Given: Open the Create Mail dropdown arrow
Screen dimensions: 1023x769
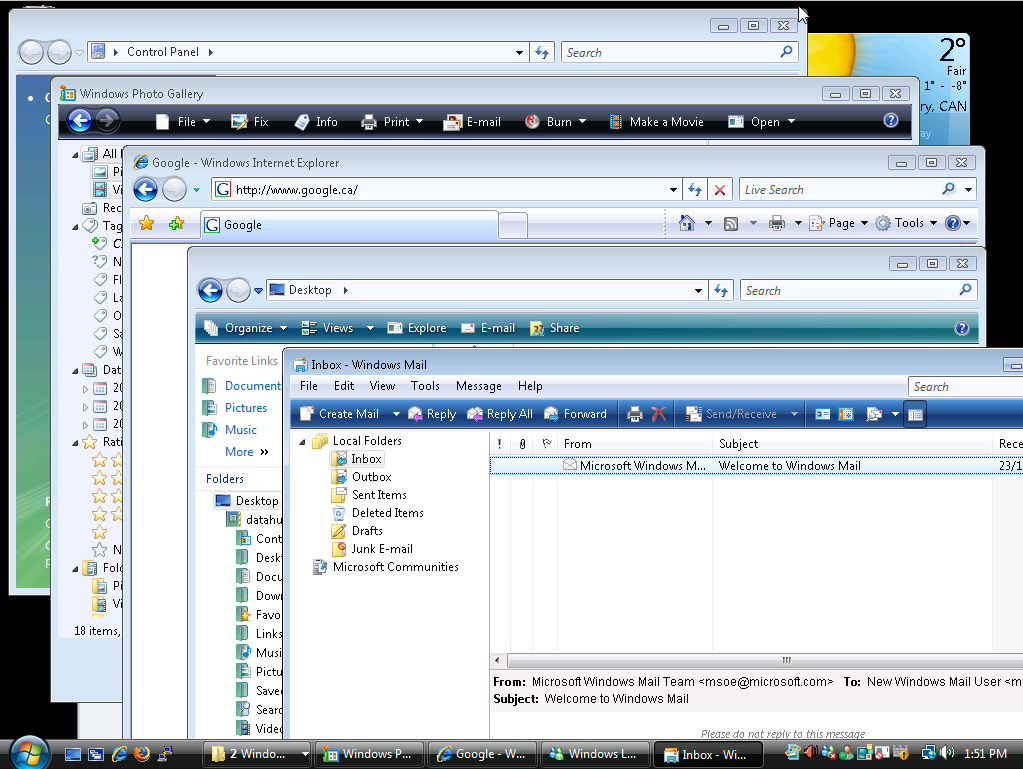Looking at the screenshot, I should coord(396,414).
